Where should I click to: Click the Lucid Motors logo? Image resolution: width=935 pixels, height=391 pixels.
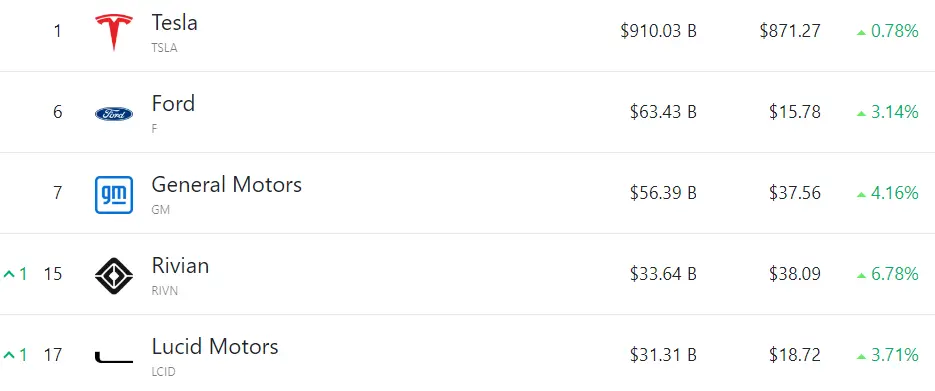pyautogui.click(x=114, y=357)
